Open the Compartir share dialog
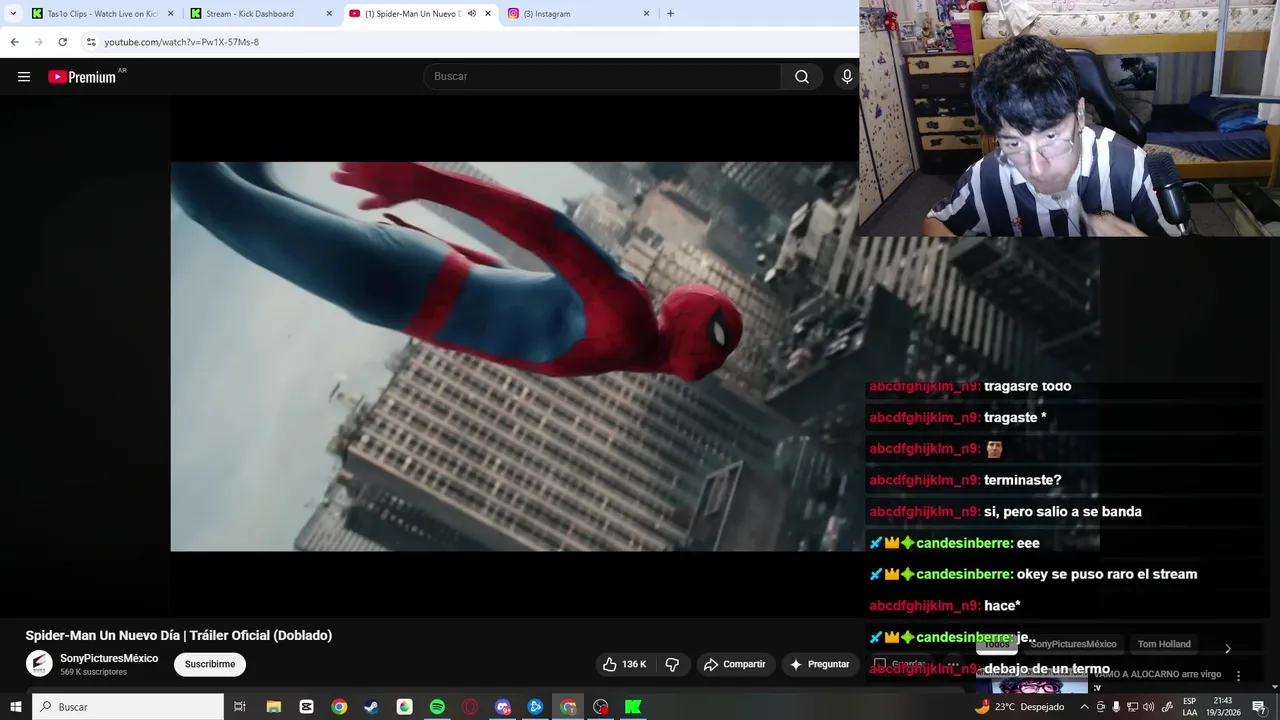The height and width of the screenshot is (720, 1280). pyautogui.click(x=735, y=664)
